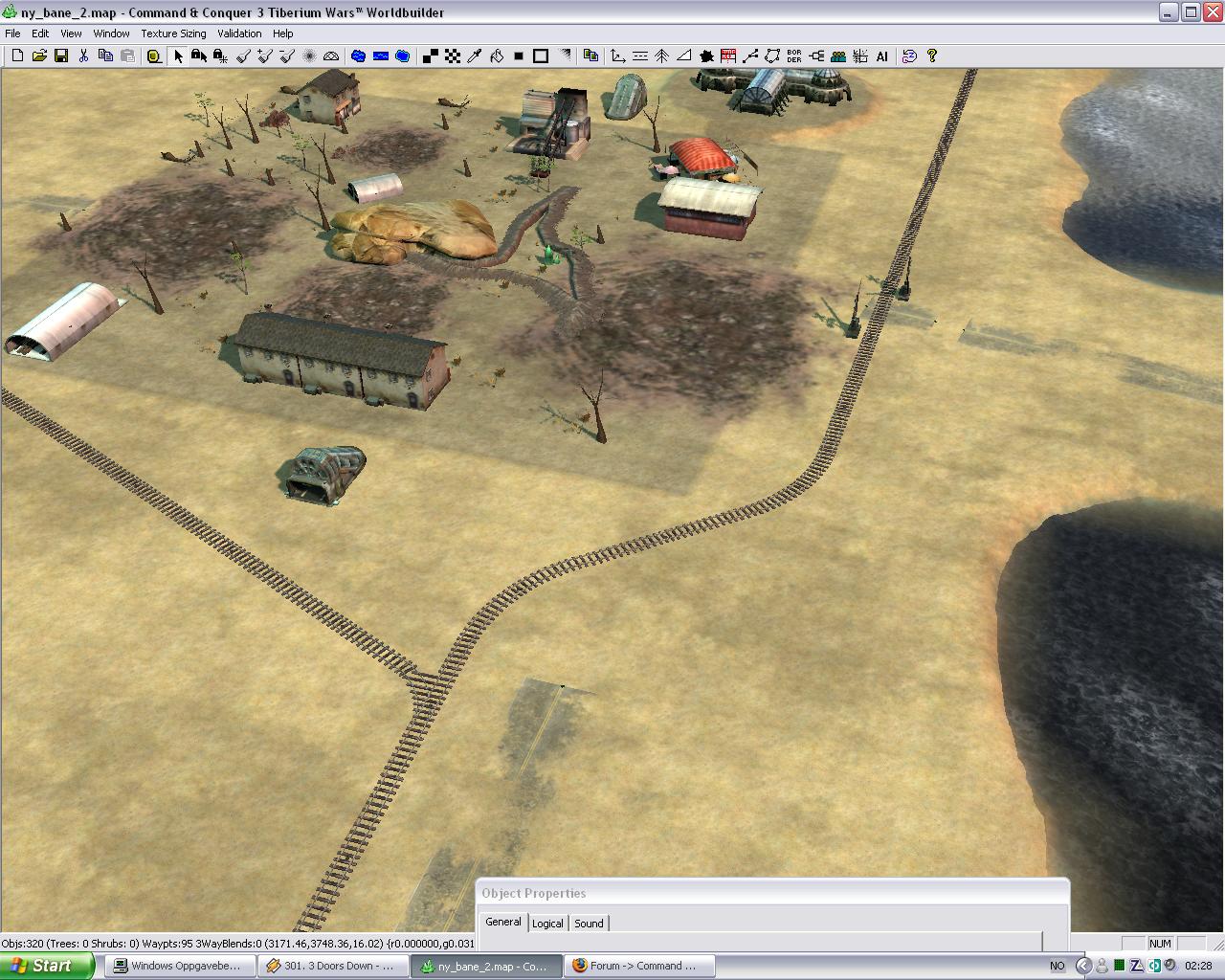
Task: Pick the eyedropper texture sampler tool
Action: [475, 56]
